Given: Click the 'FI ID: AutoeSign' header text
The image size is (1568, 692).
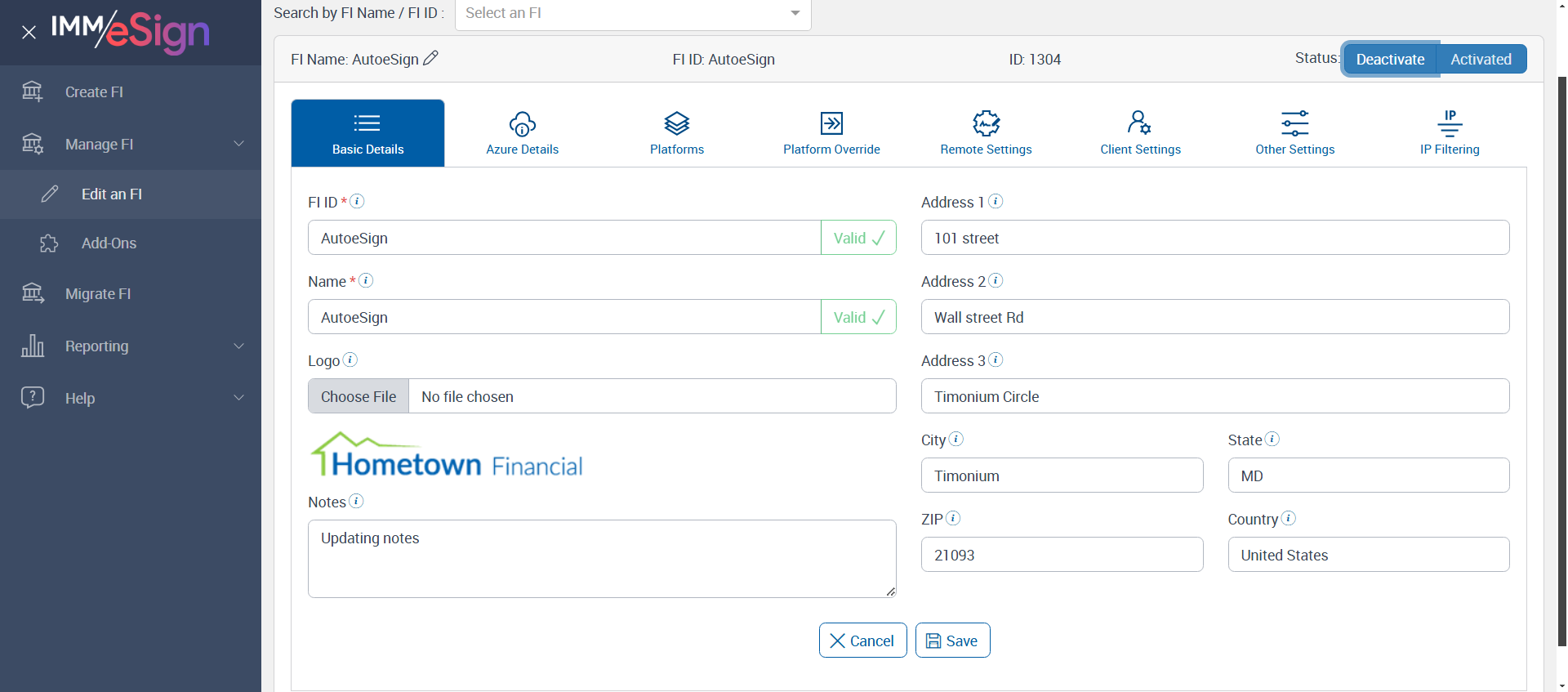Looking at the screenshot, I should tap(724, 59).
